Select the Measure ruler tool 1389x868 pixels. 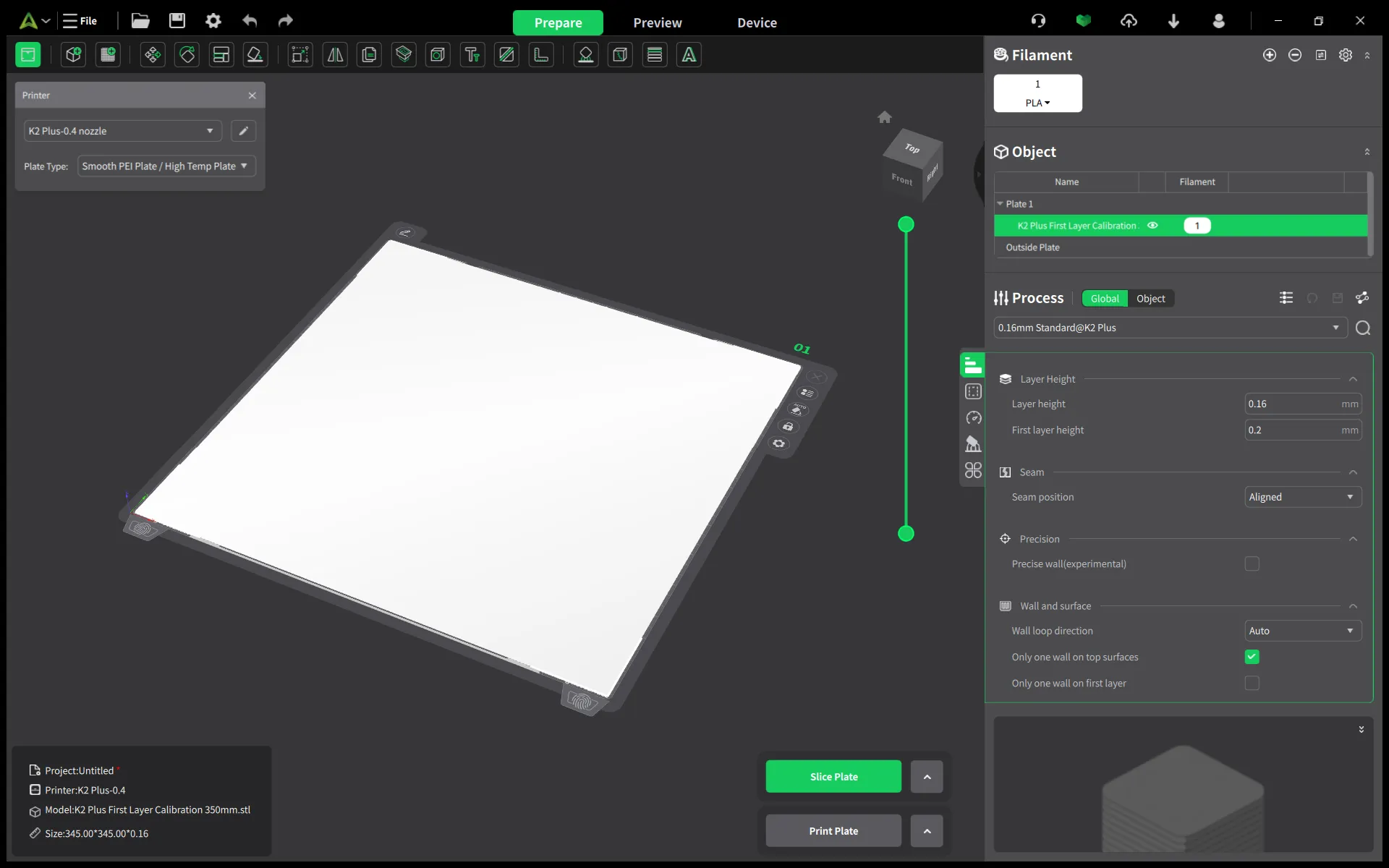click(x=541, y=54)
